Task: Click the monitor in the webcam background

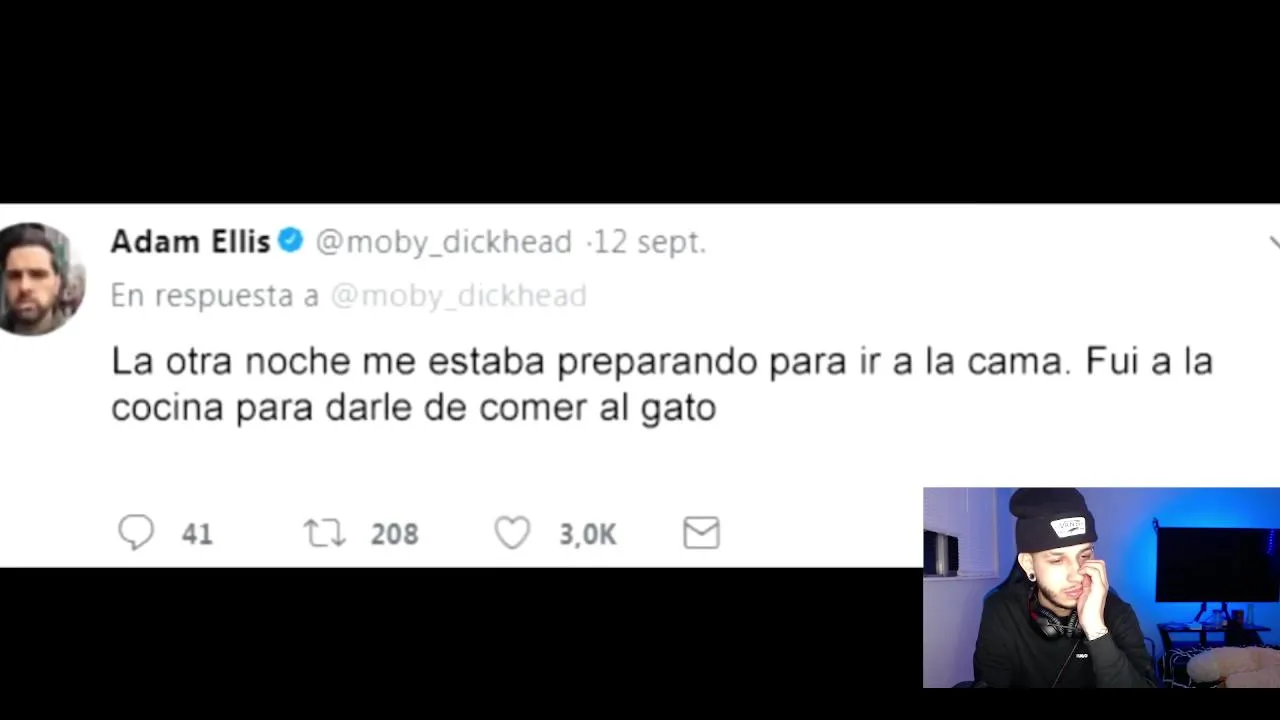Action: click(x=1215, y=564)
